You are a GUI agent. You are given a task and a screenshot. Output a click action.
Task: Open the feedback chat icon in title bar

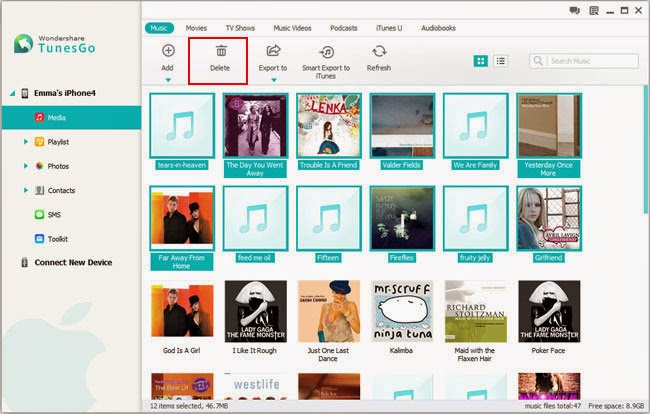575,10
